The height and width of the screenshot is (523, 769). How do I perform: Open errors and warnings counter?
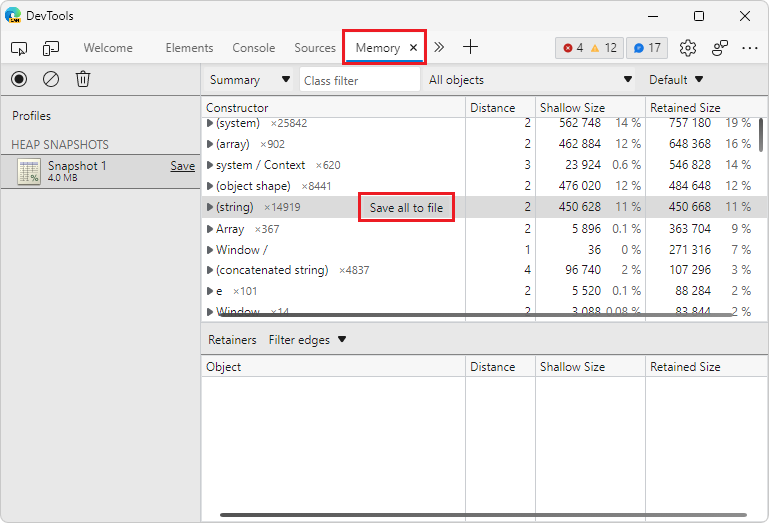589,48
